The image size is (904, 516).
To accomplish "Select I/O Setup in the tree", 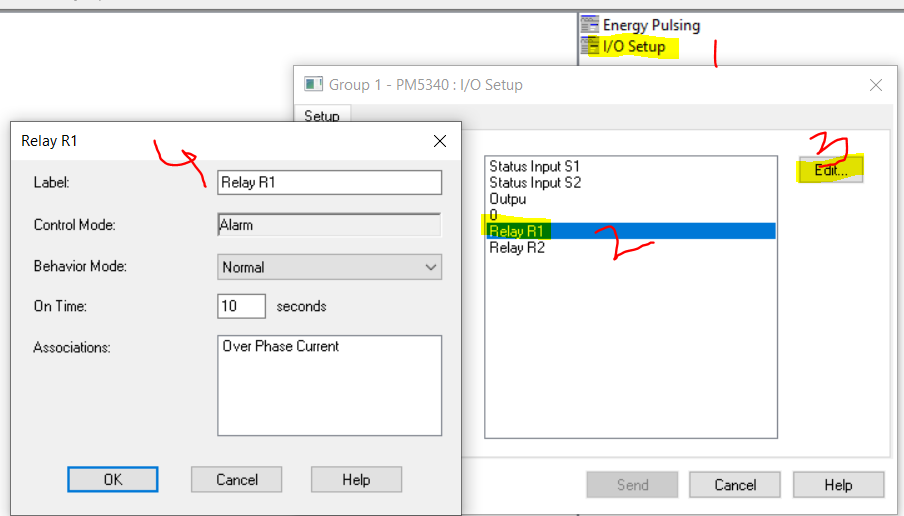I will [634, 46].
